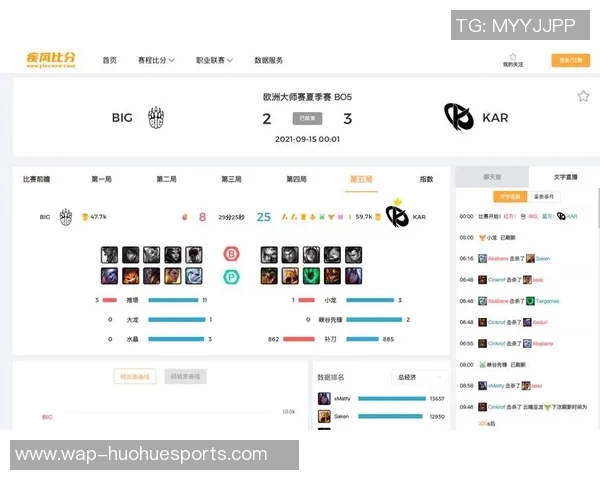Click the dragon icon in the 05:00 event
This screenshot has width=600, height=480.
[x=482, y=238]
